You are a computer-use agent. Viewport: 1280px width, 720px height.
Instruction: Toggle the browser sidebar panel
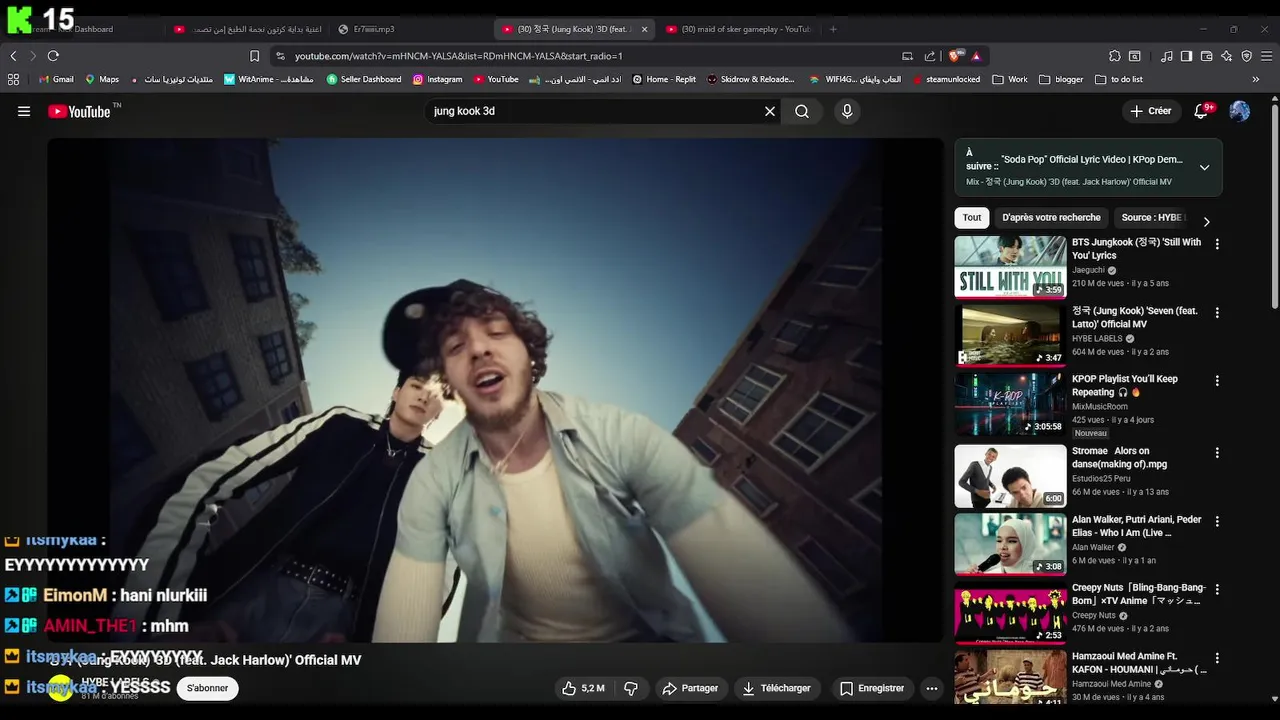[x=1186, y=56]
